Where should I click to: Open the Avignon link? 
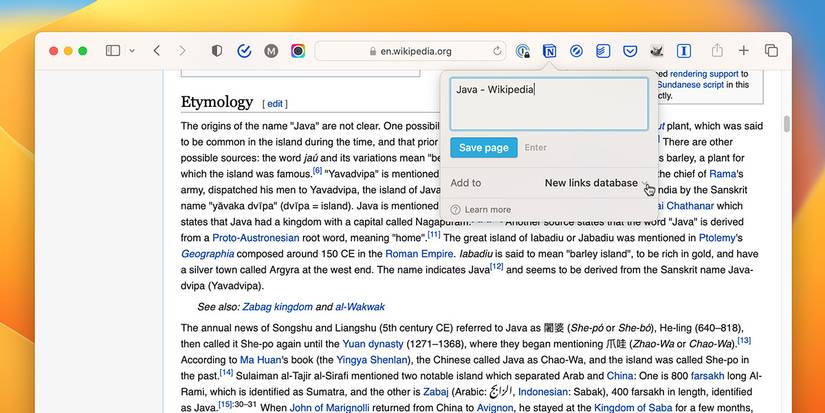[x=495, y=408]
